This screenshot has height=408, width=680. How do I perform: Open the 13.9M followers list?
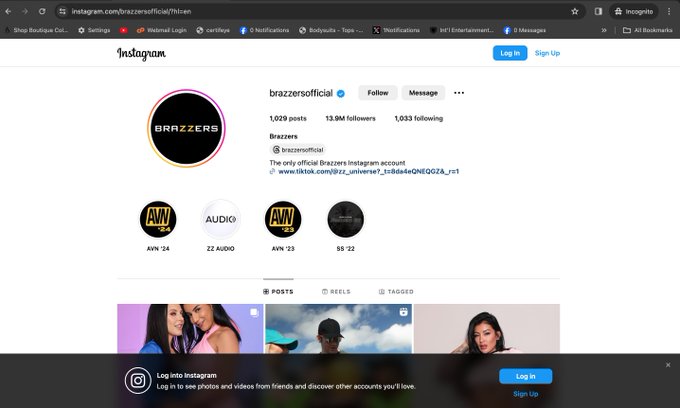click(x=350, y=118)
